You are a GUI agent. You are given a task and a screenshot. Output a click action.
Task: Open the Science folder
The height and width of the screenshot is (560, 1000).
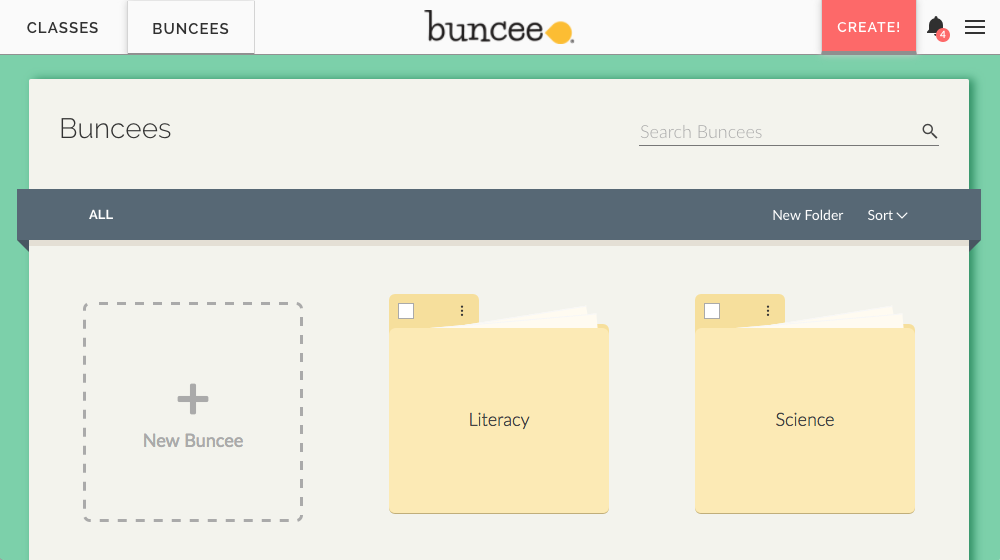[804, 420]
